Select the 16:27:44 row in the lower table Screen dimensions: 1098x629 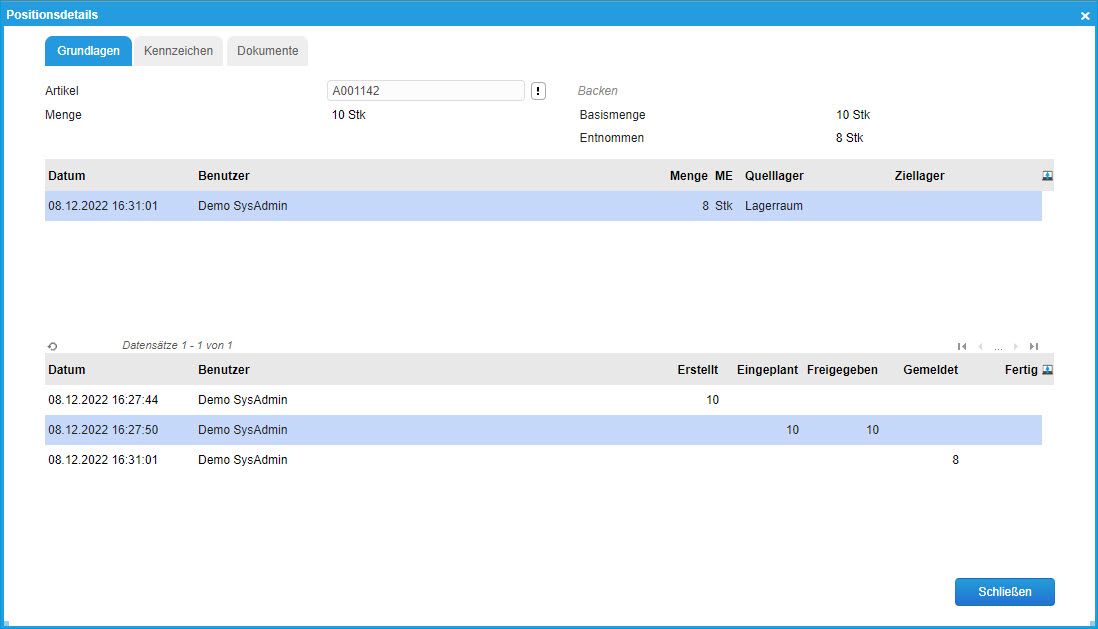click(x=400, y=400)
